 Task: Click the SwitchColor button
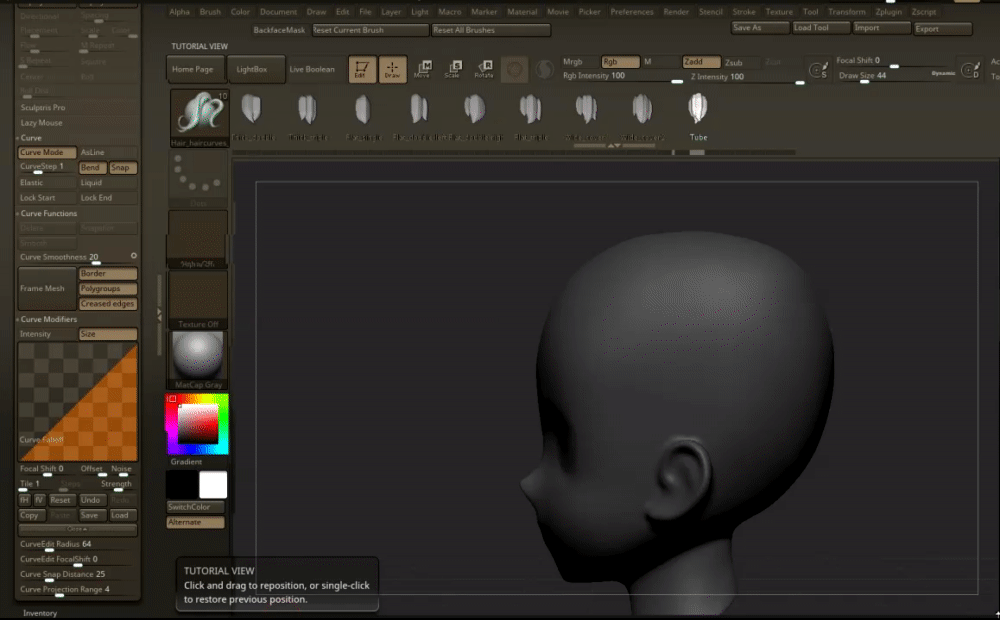pos(195,506)
